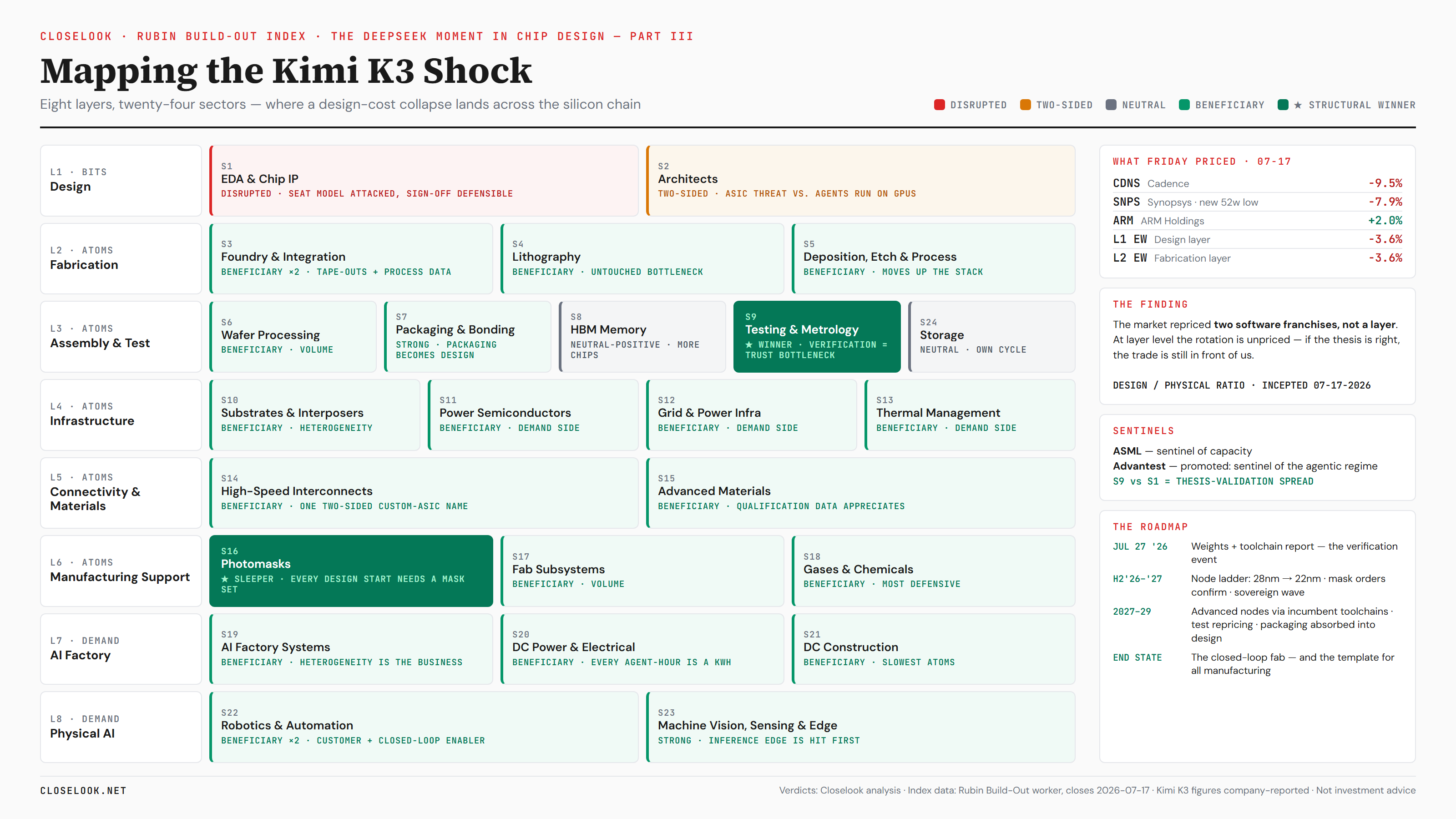Click the red Disrupted legend swatch
Image resolution: width=1456 pixels, height=819 pixels.
(940, 105)
